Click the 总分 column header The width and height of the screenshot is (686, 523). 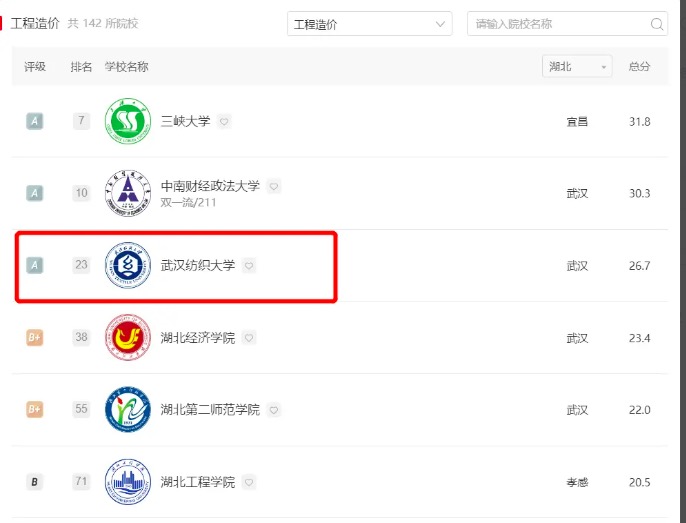pos(639,67)
